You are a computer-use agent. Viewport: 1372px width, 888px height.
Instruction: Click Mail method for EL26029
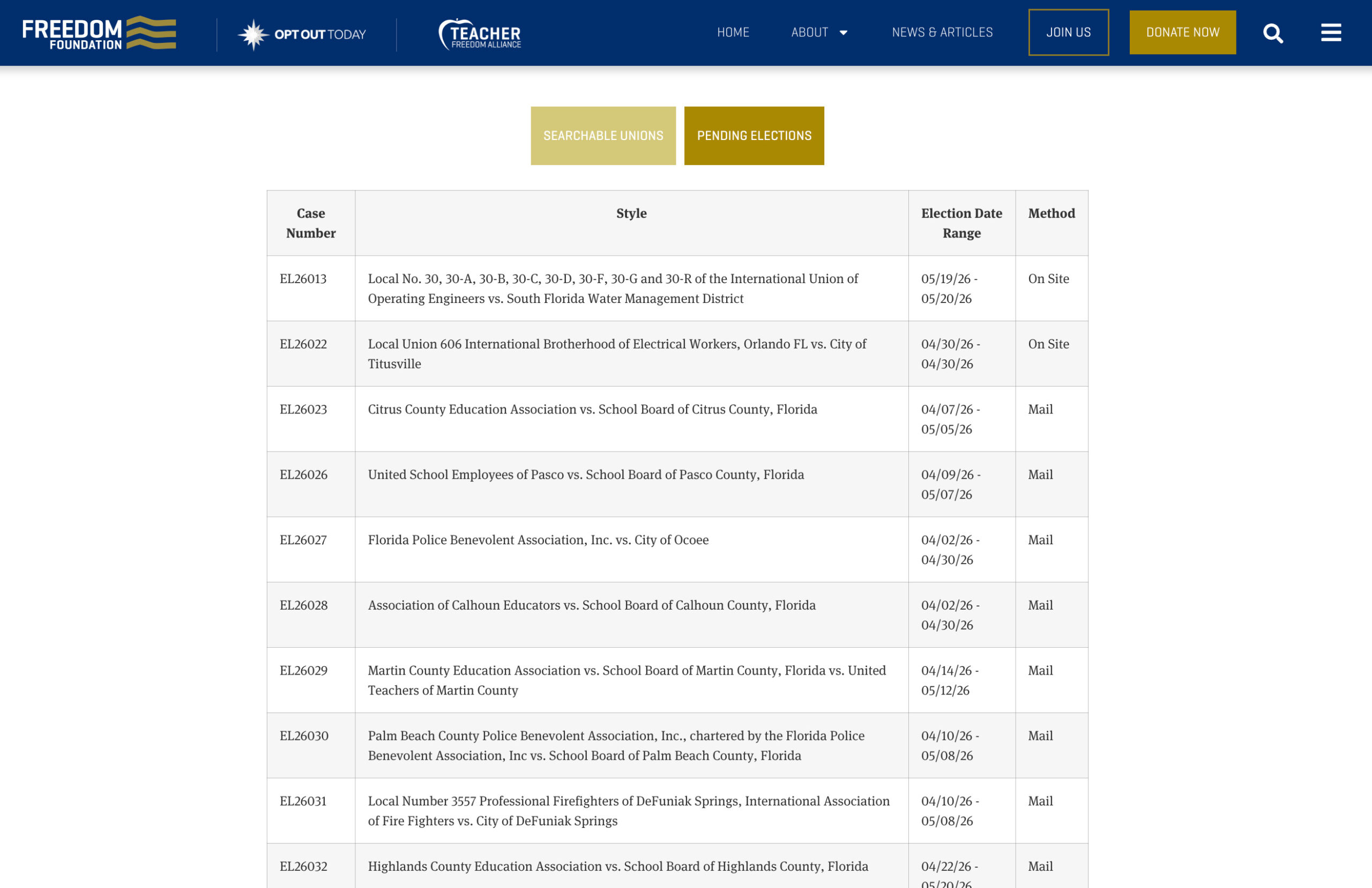coord(1040,671)
